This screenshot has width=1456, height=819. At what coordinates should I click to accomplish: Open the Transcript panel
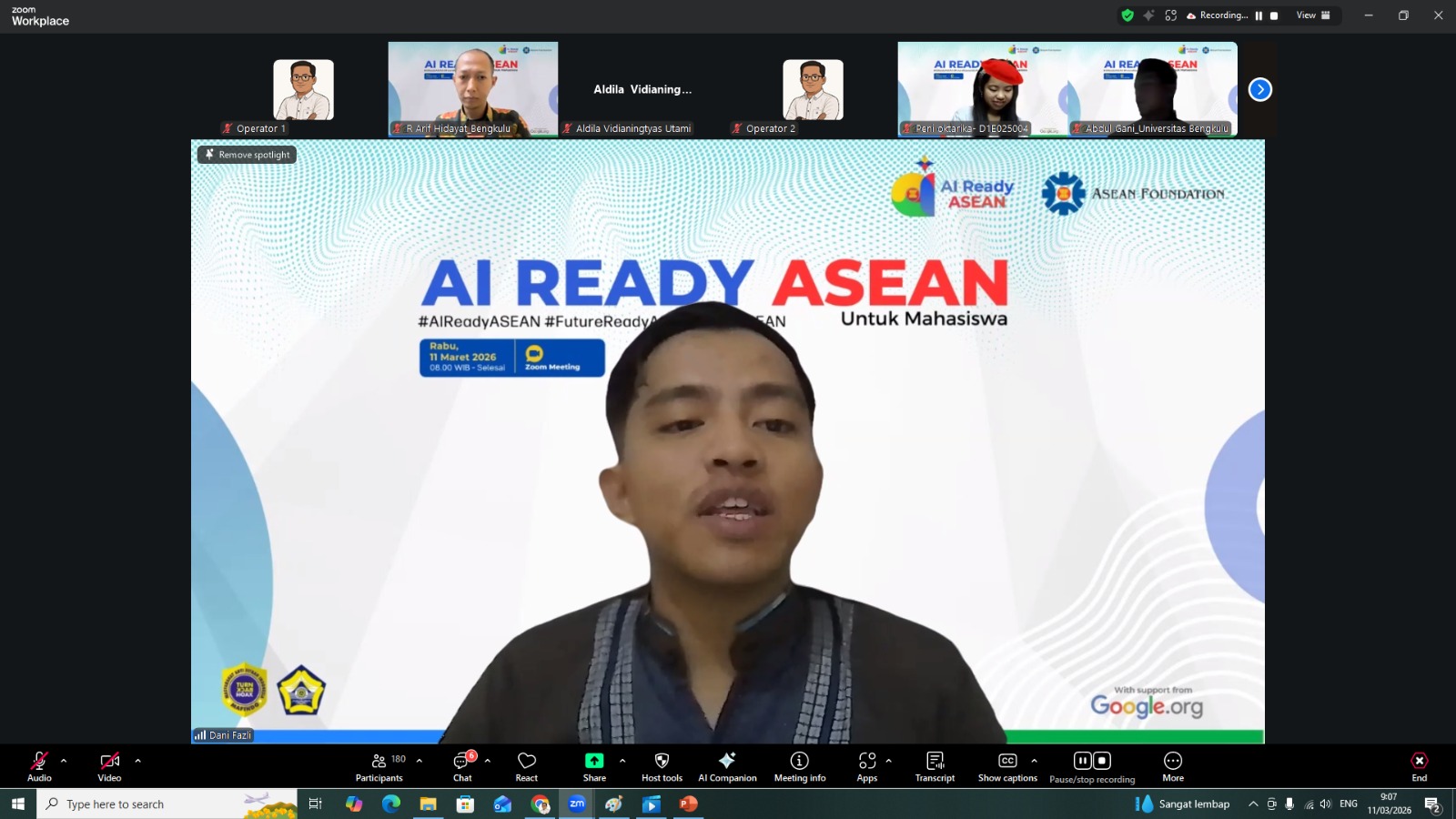click(x=935, y=766)
